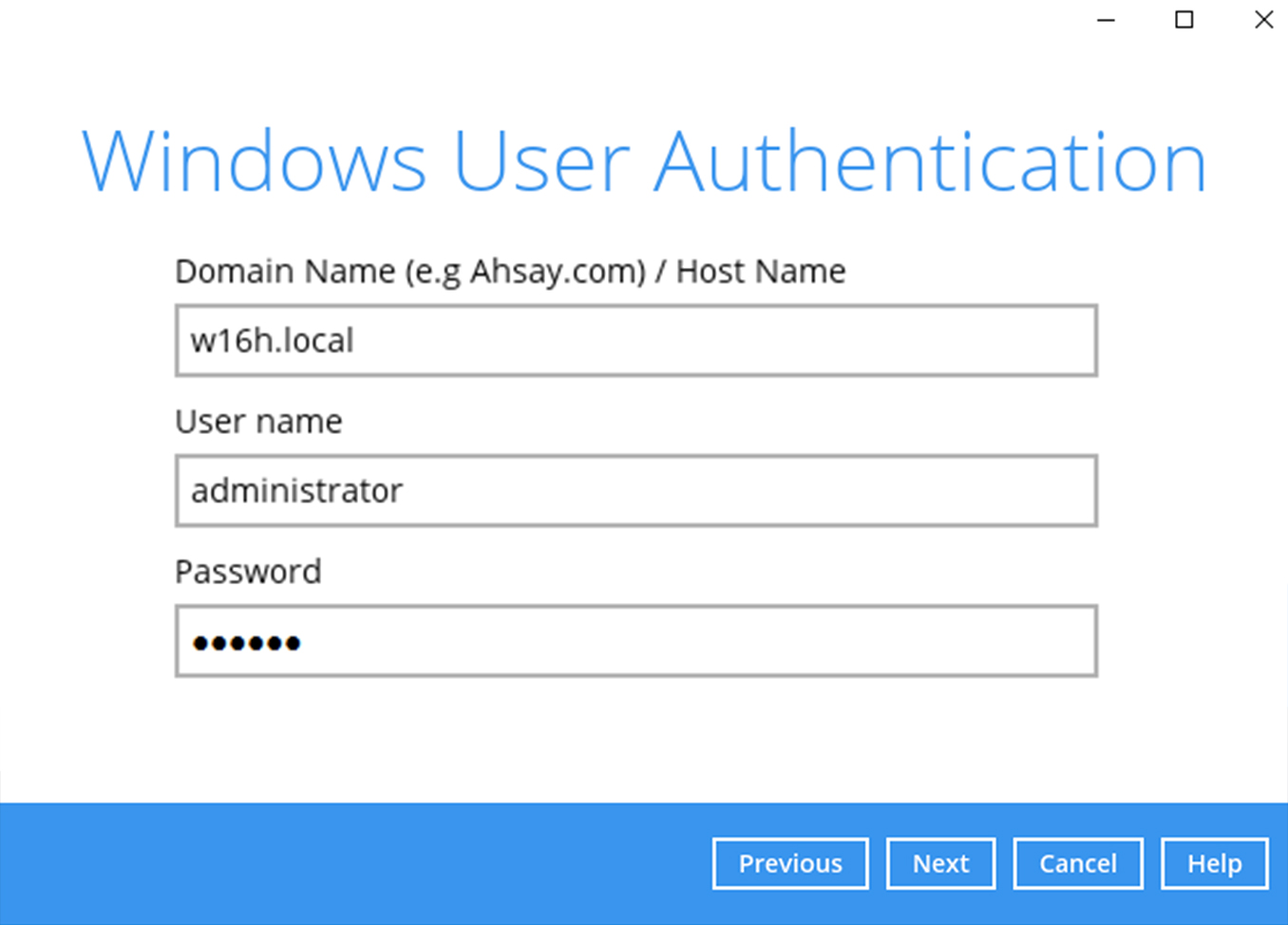The height and width of the screenshot is (925, 1288).
Task: Click the User name label
Action: (258, 422)
